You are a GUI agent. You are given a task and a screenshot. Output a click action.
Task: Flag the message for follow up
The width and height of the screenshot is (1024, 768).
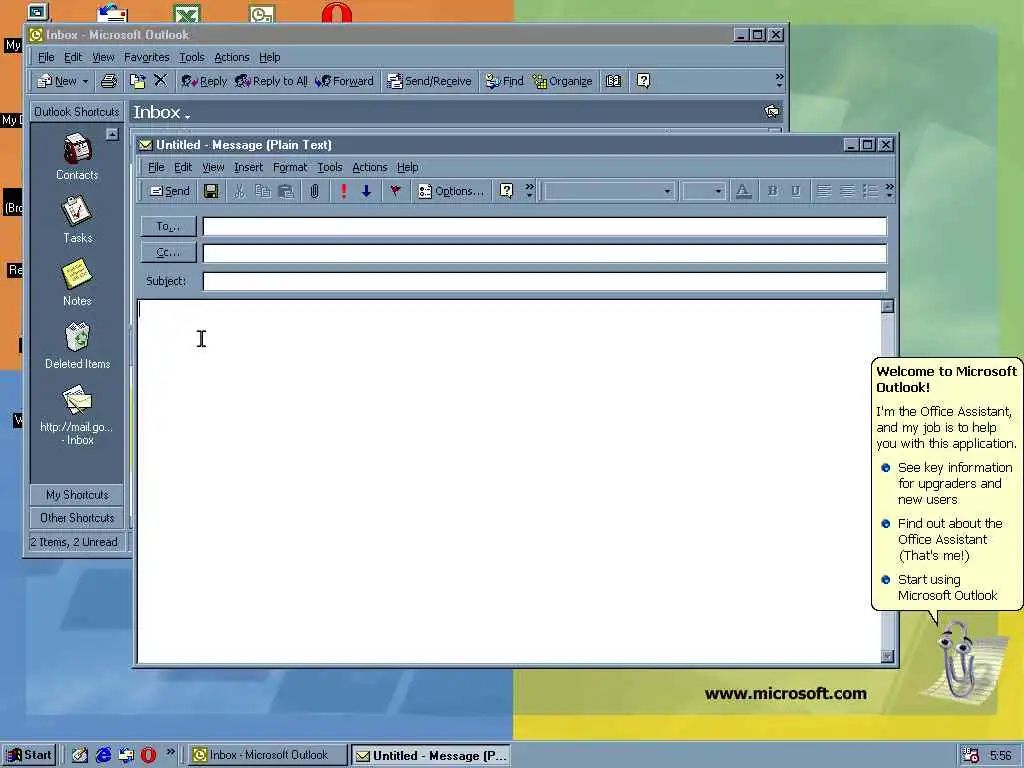(x=395, y=191)
